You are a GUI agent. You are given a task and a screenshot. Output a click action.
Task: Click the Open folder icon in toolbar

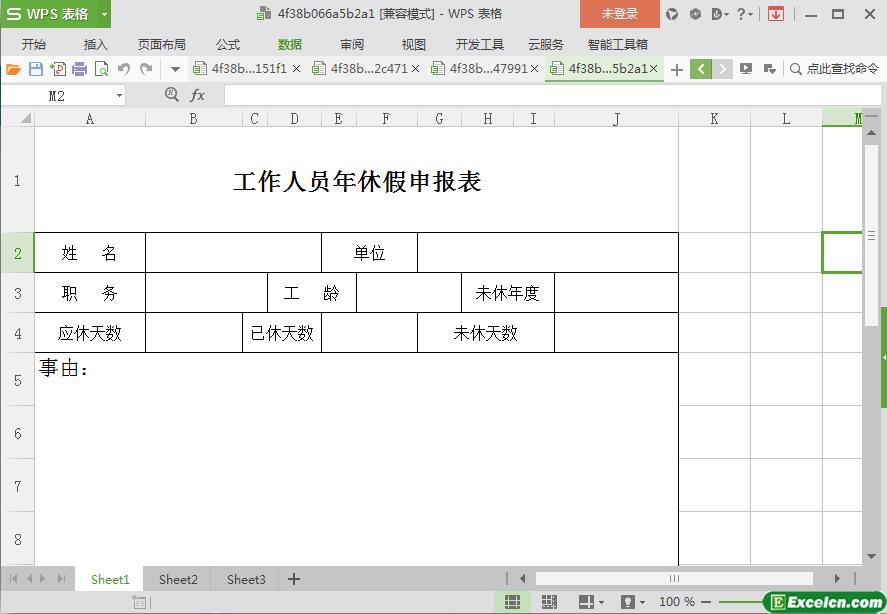[x=13, y=69]
